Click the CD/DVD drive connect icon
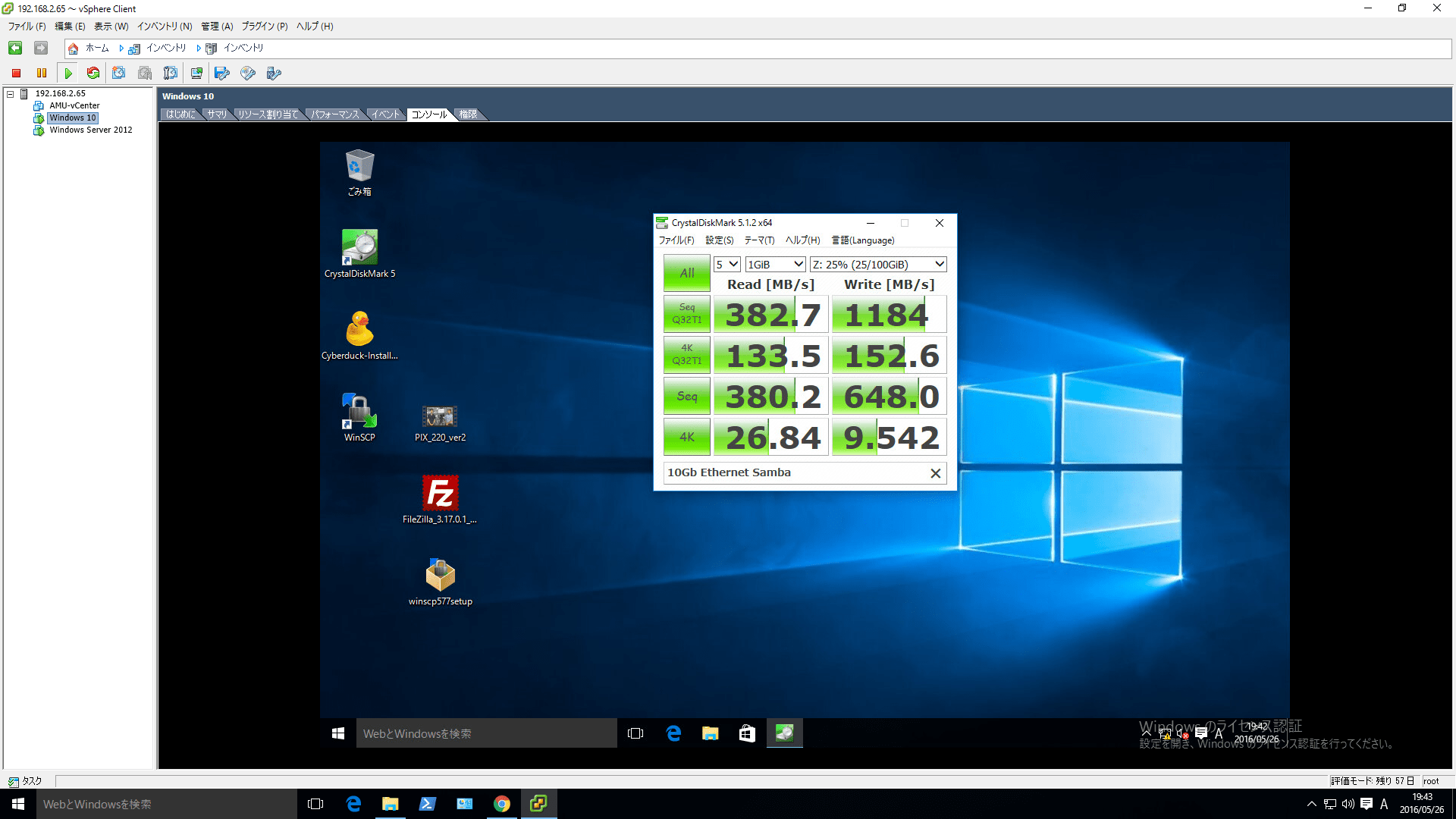This screenshot has width=1456, height=819. (248, 73)
